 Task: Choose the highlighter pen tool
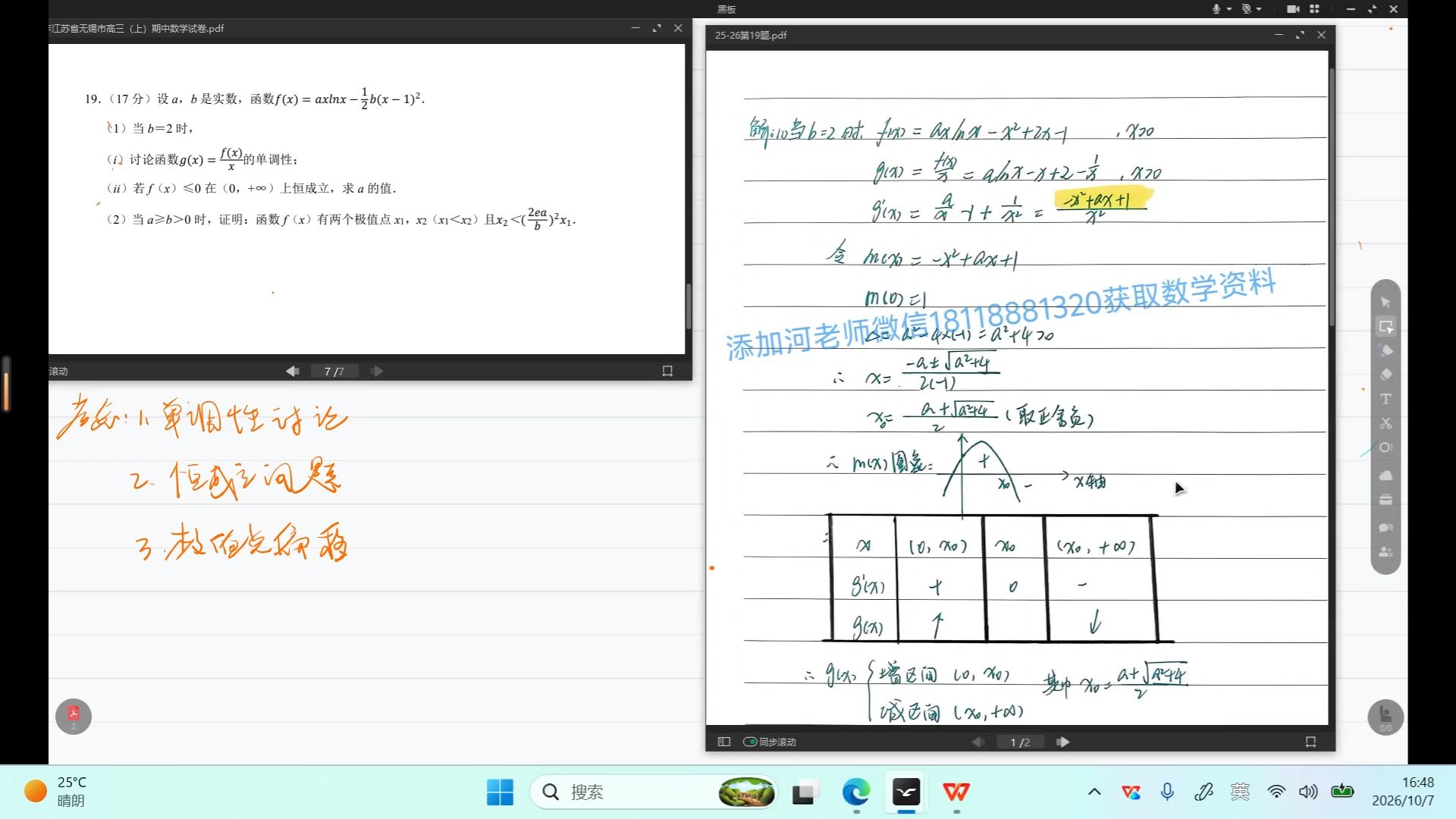(1385, 350)
